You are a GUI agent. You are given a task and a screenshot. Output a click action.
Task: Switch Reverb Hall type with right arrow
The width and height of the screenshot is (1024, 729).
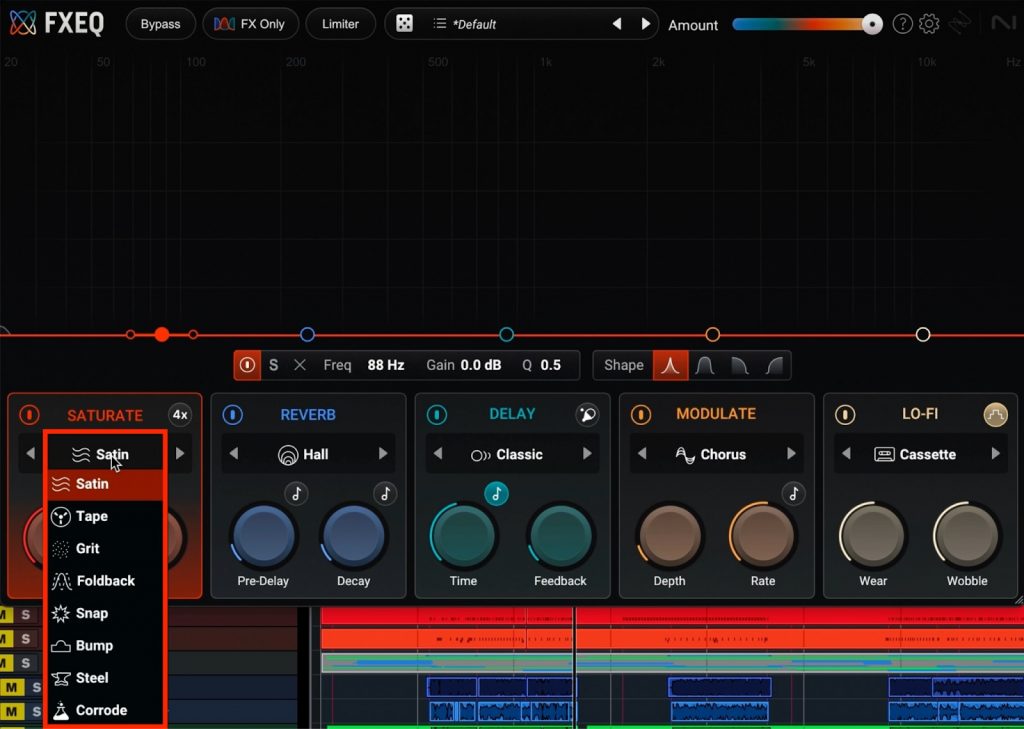click(x=382, y=454)
